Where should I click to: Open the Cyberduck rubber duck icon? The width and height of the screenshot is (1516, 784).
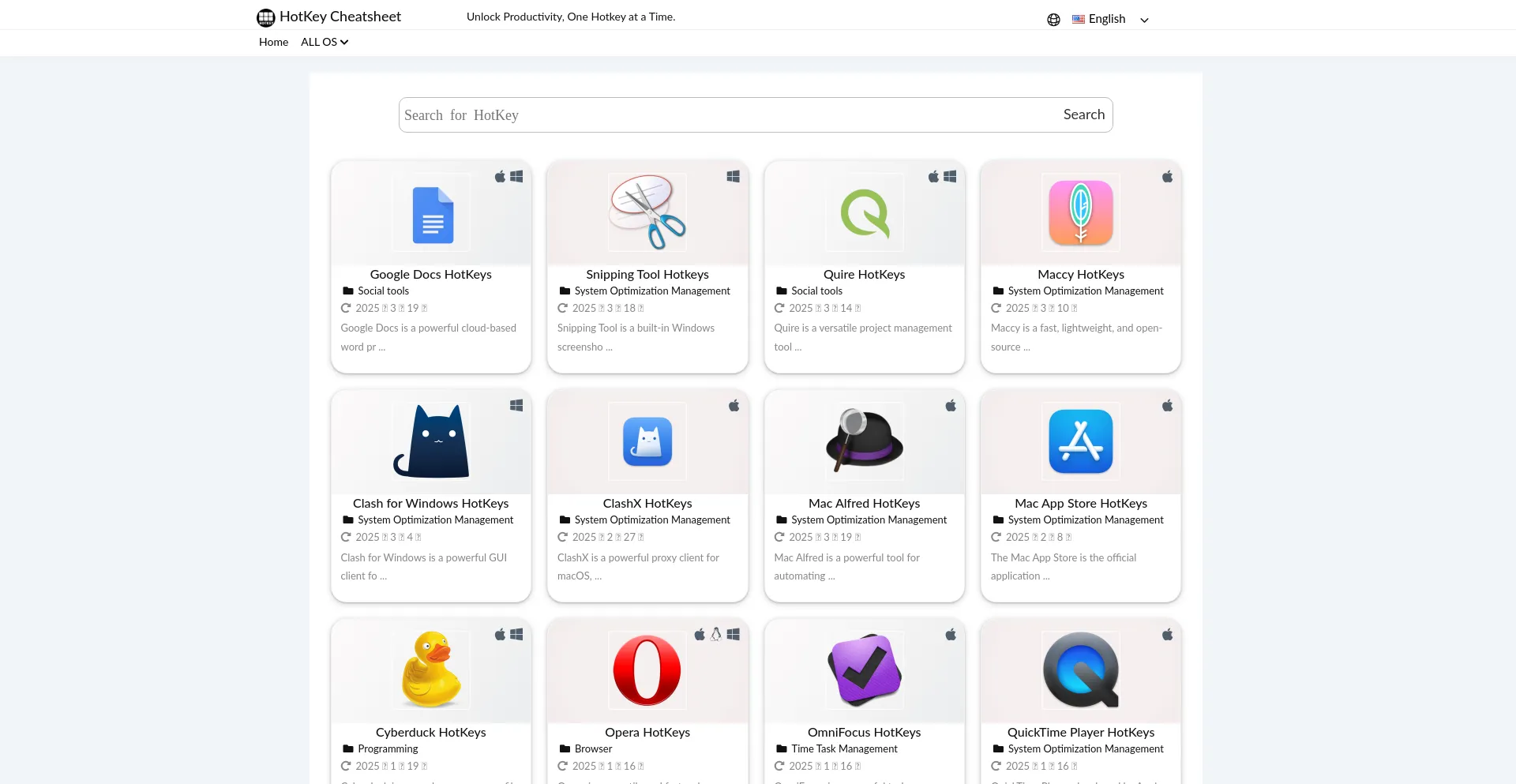(432, 670)
